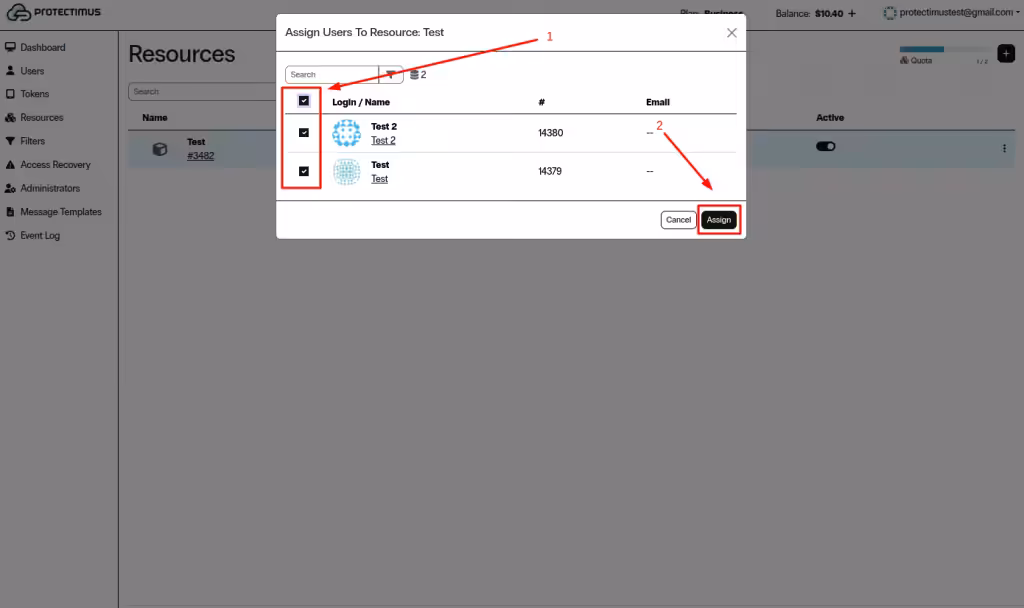1024x608 pixels.
Task: Click the Balance $10.40 text
Action: click(x=809, y=13)
